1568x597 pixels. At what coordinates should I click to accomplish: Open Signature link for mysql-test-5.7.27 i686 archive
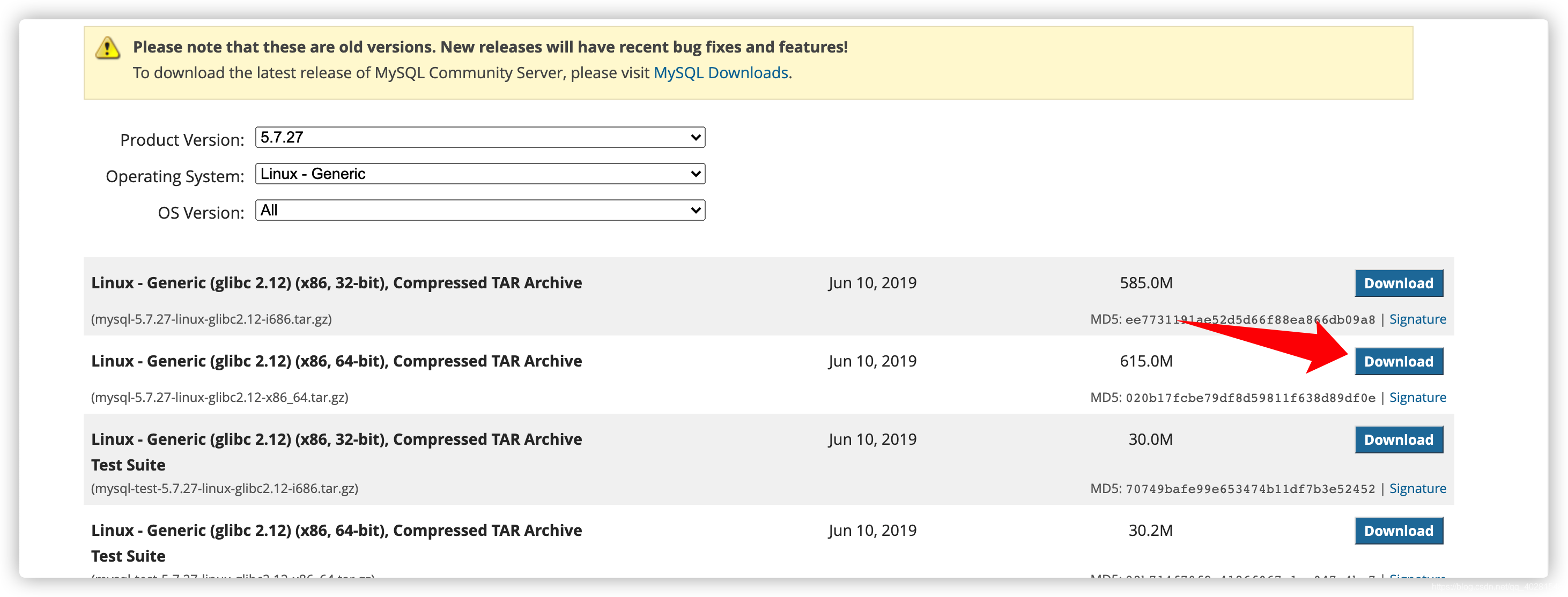1417,489
